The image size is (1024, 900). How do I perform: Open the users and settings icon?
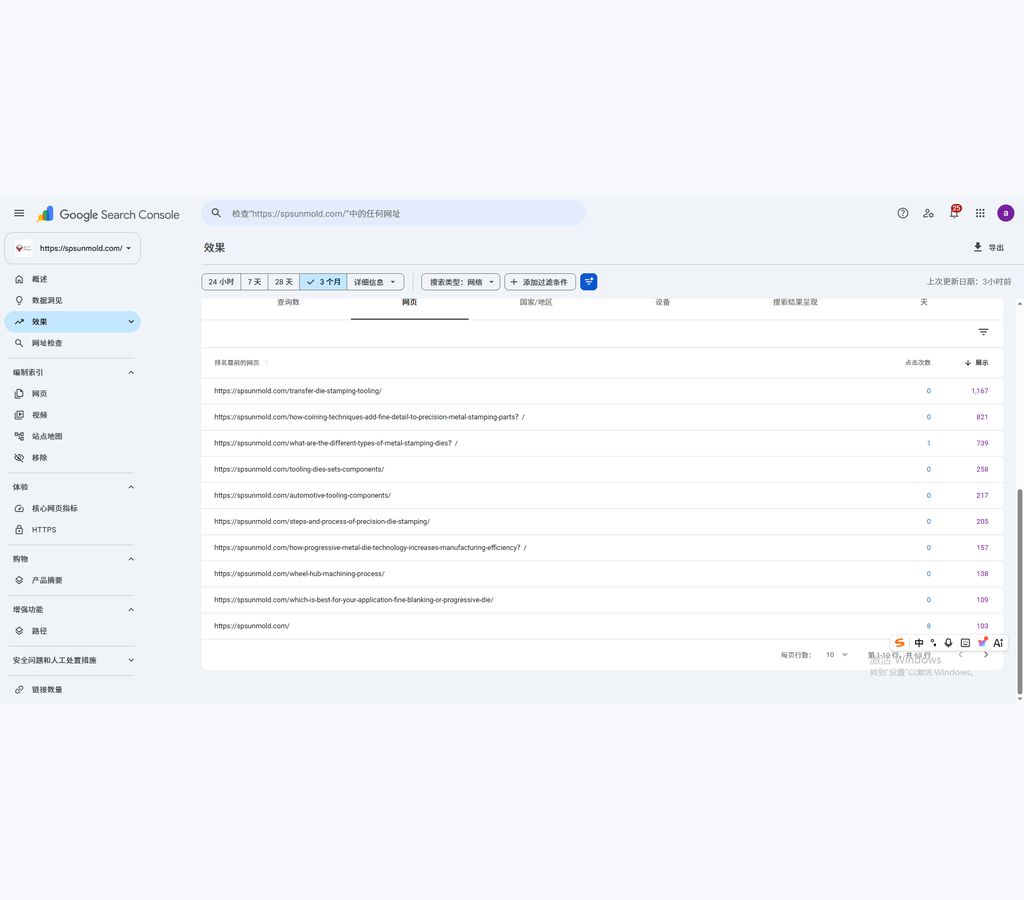click(928, 213)
